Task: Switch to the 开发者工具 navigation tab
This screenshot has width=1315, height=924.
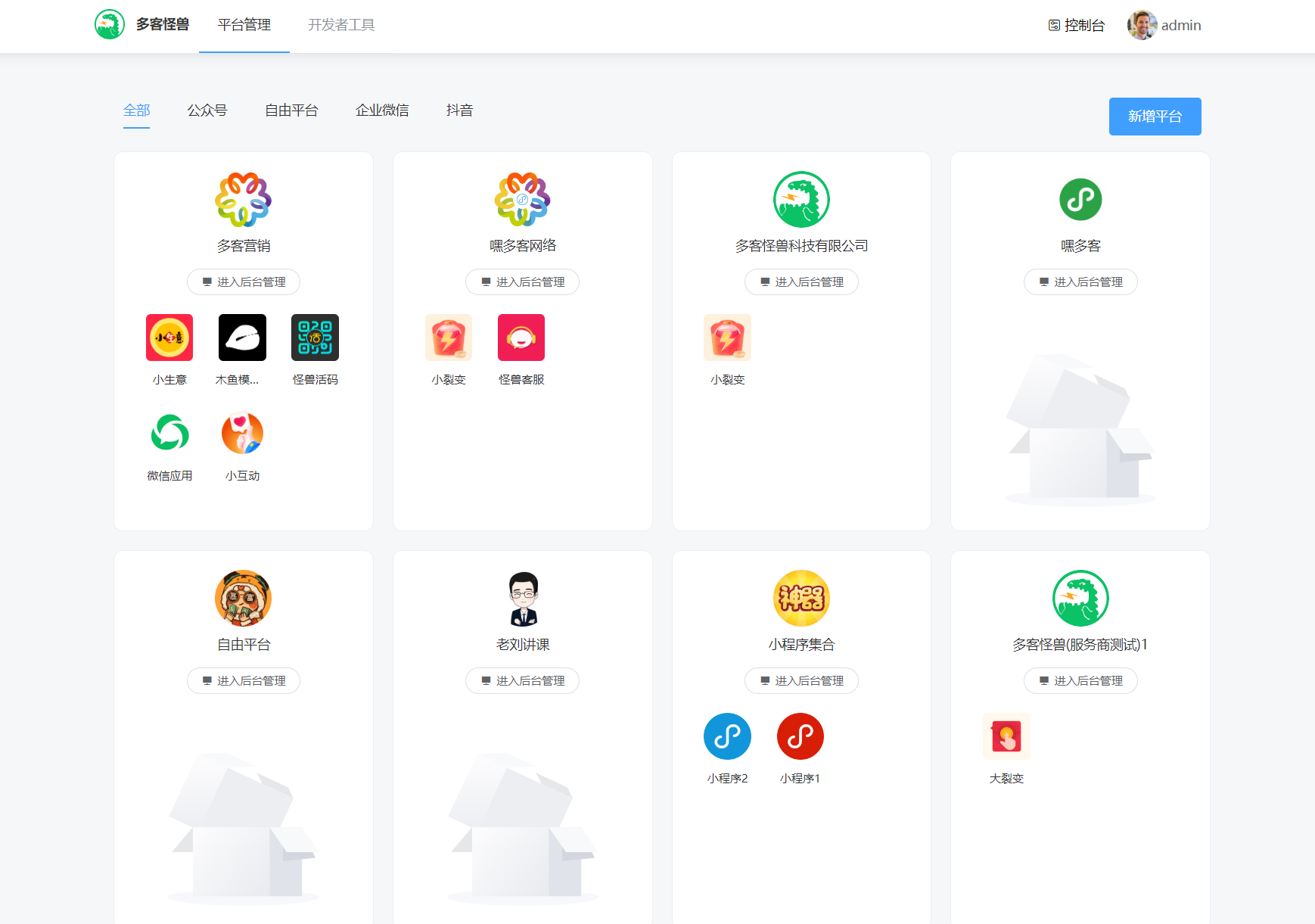Action: point(341,25)
